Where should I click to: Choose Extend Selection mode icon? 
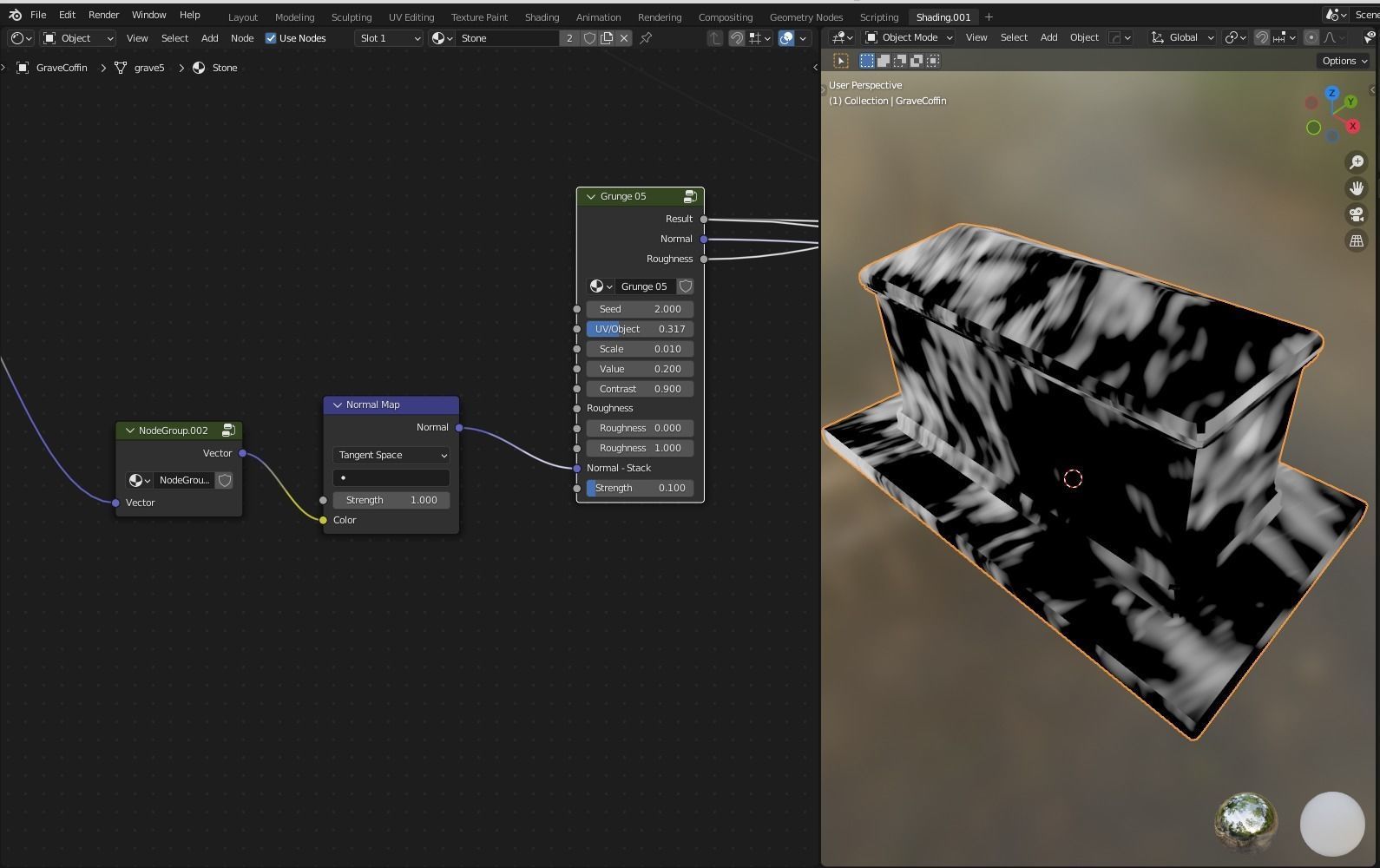pos(883,61)
